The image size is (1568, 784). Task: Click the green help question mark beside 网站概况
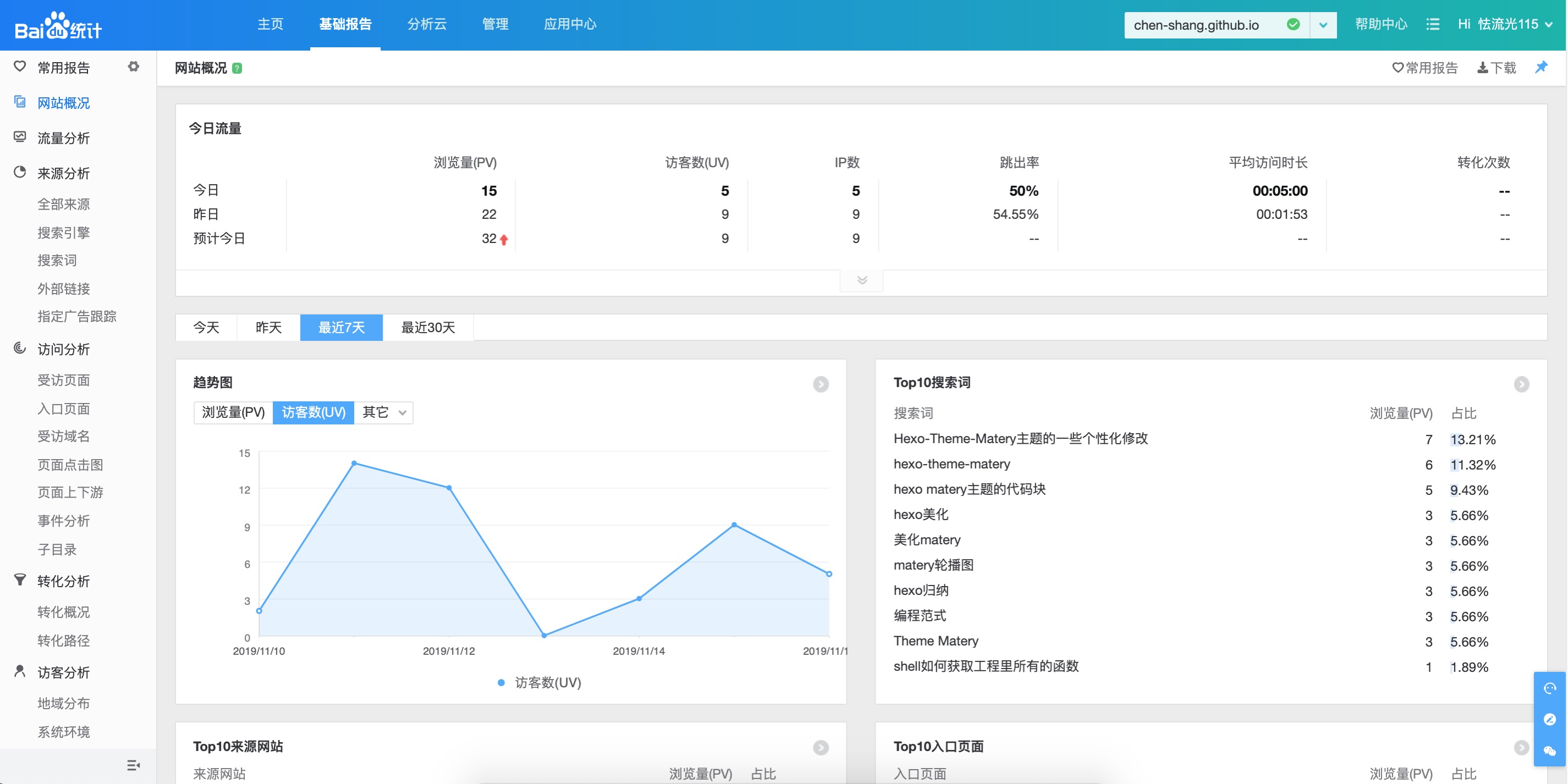[238, 68]
